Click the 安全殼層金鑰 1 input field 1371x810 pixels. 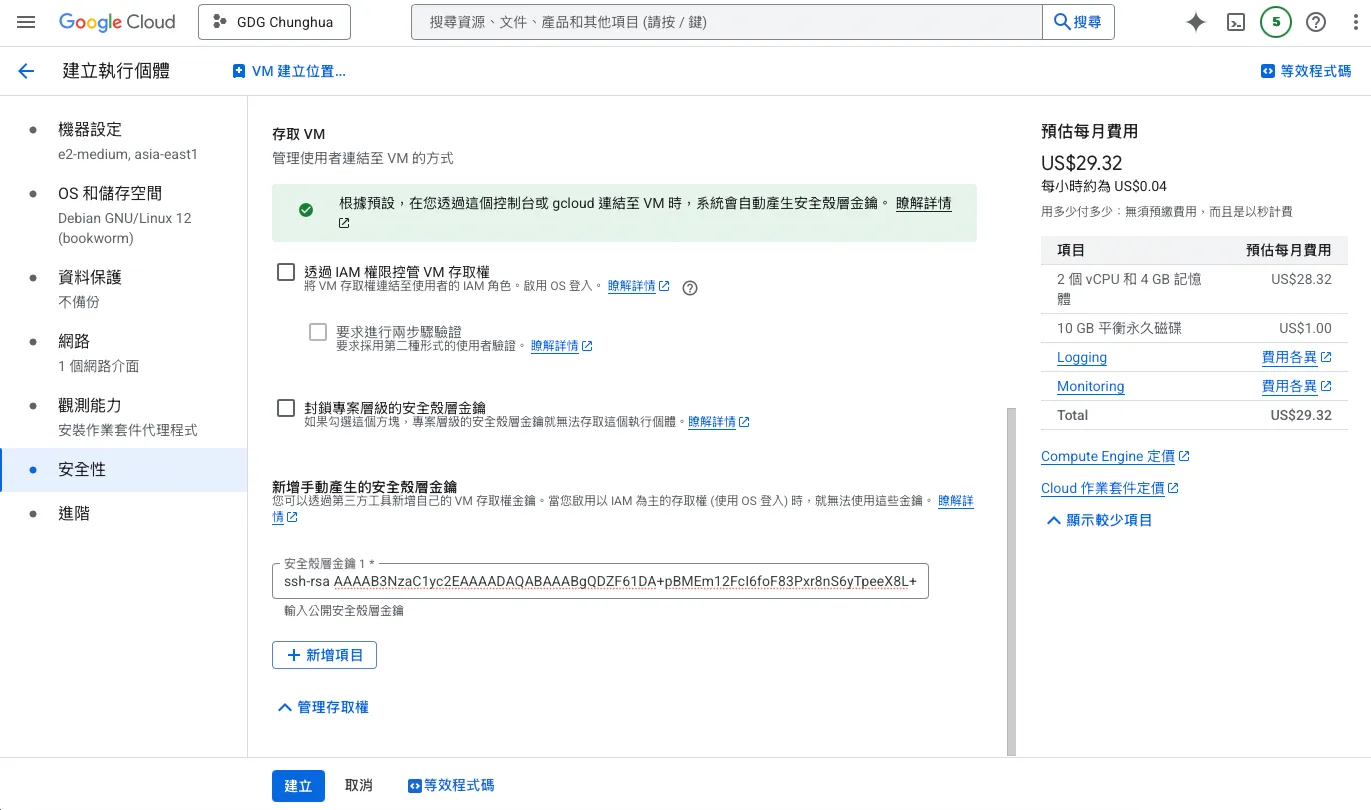[600, 581]
